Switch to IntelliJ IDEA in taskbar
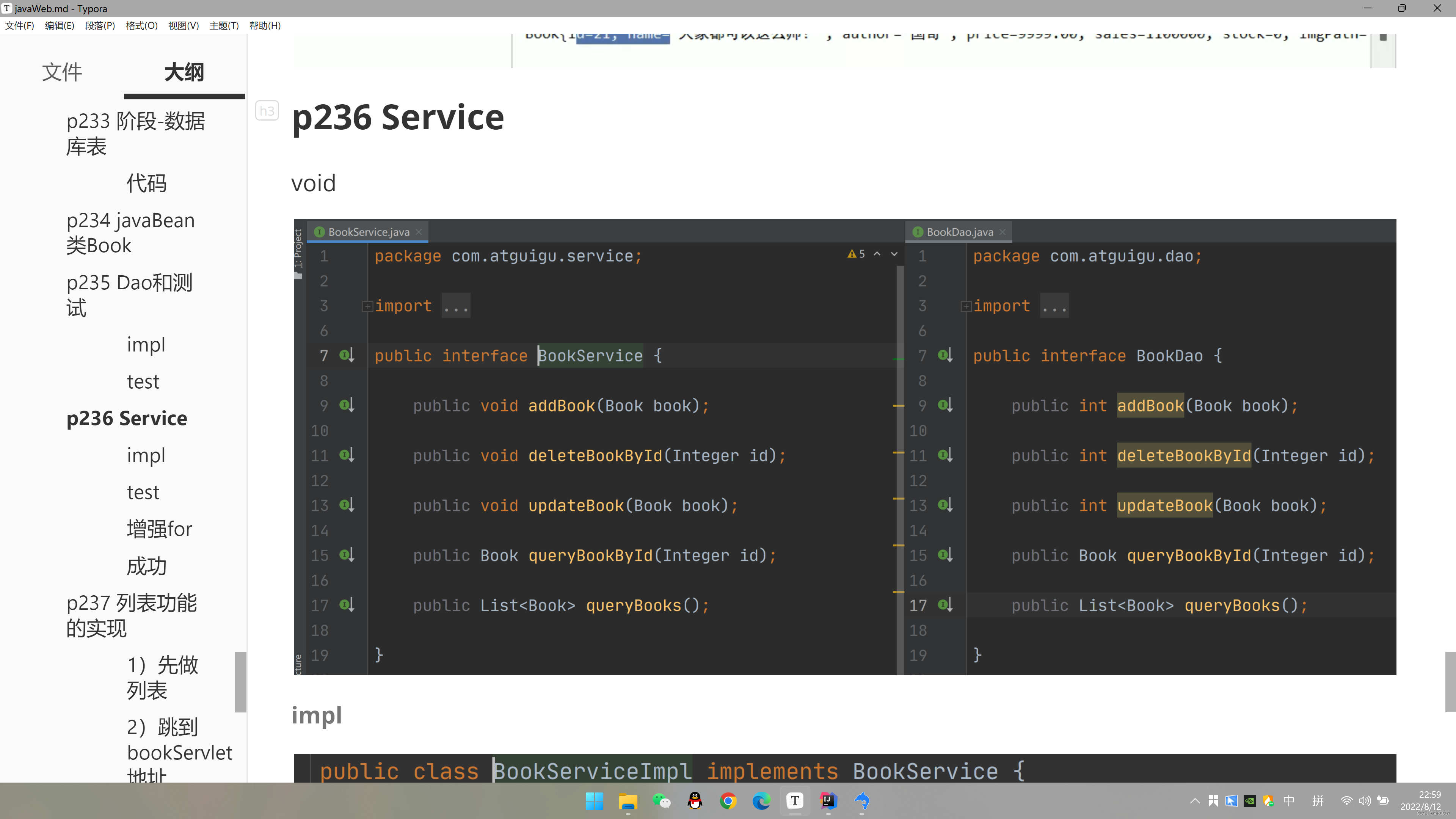The image size is (1456, 819). coord(828,801)
